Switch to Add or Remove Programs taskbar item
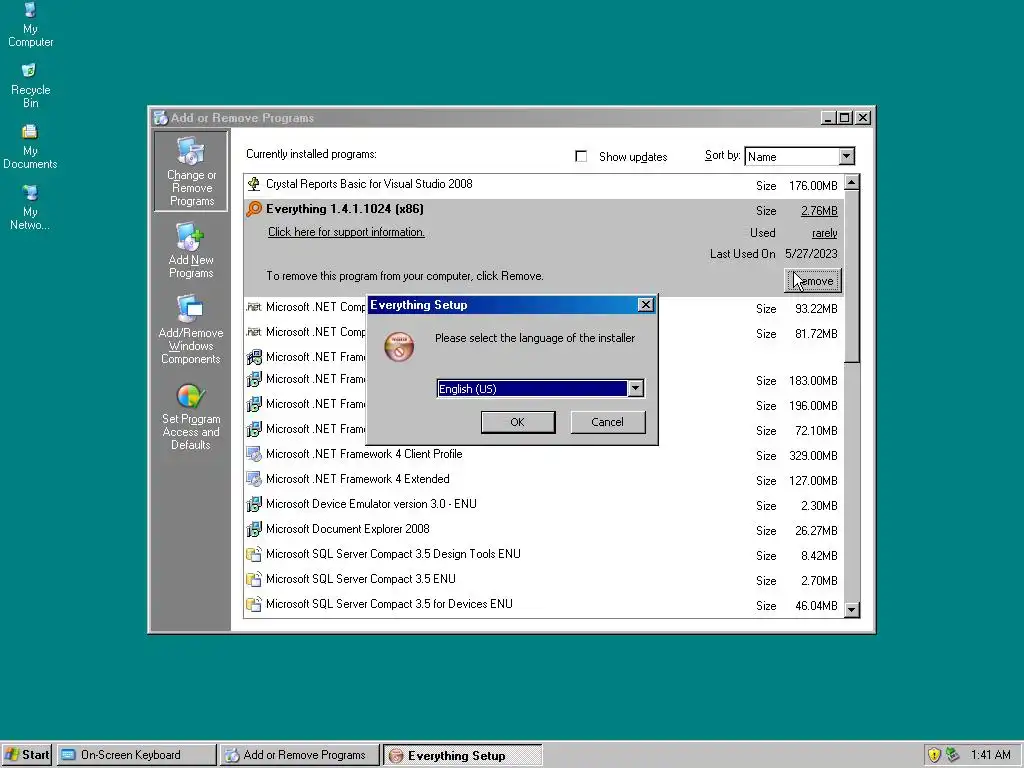1024x768 pixels. (x=300, y=755)
